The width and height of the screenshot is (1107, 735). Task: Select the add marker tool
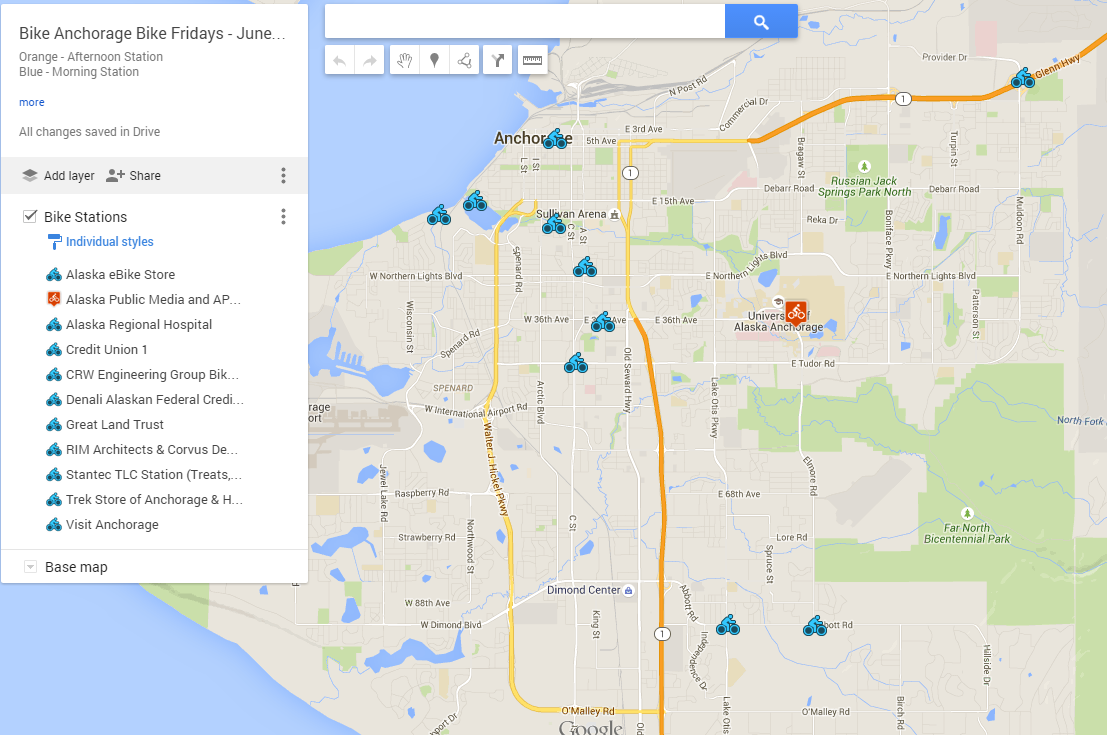[x=434, y=61]
